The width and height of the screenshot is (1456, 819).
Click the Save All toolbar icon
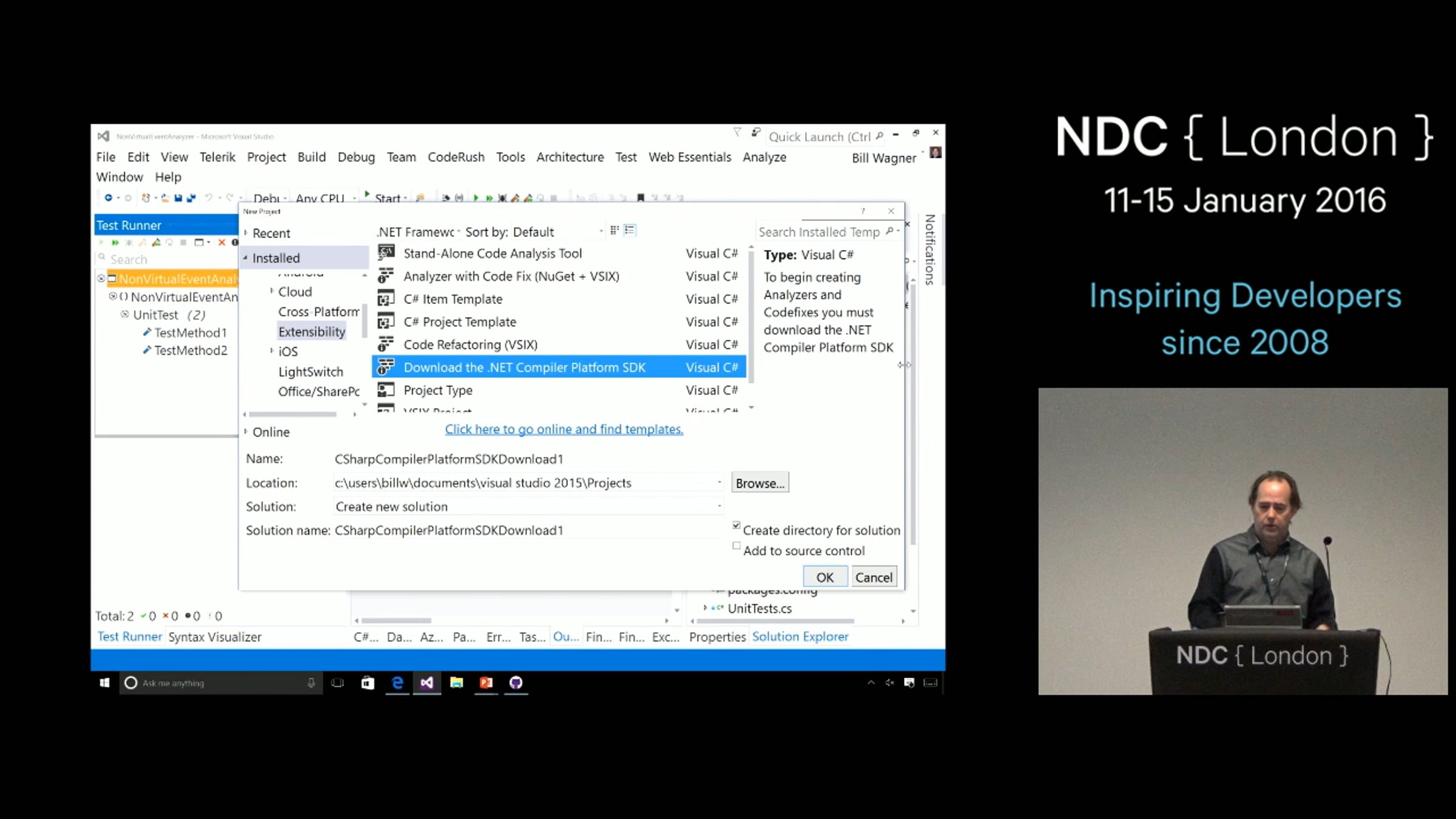[191, 198]
